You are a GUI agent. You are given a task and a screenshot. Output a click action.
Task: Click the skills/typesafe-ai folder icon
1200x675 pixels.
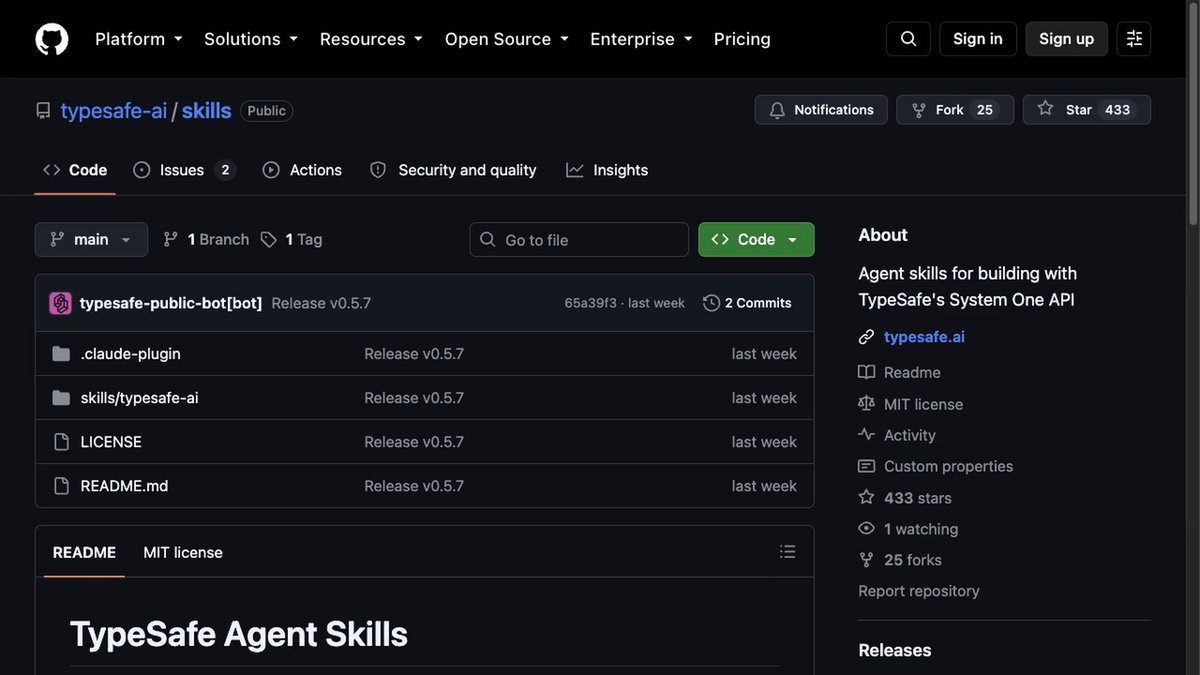pyautogui.click(x=61, y=398)
